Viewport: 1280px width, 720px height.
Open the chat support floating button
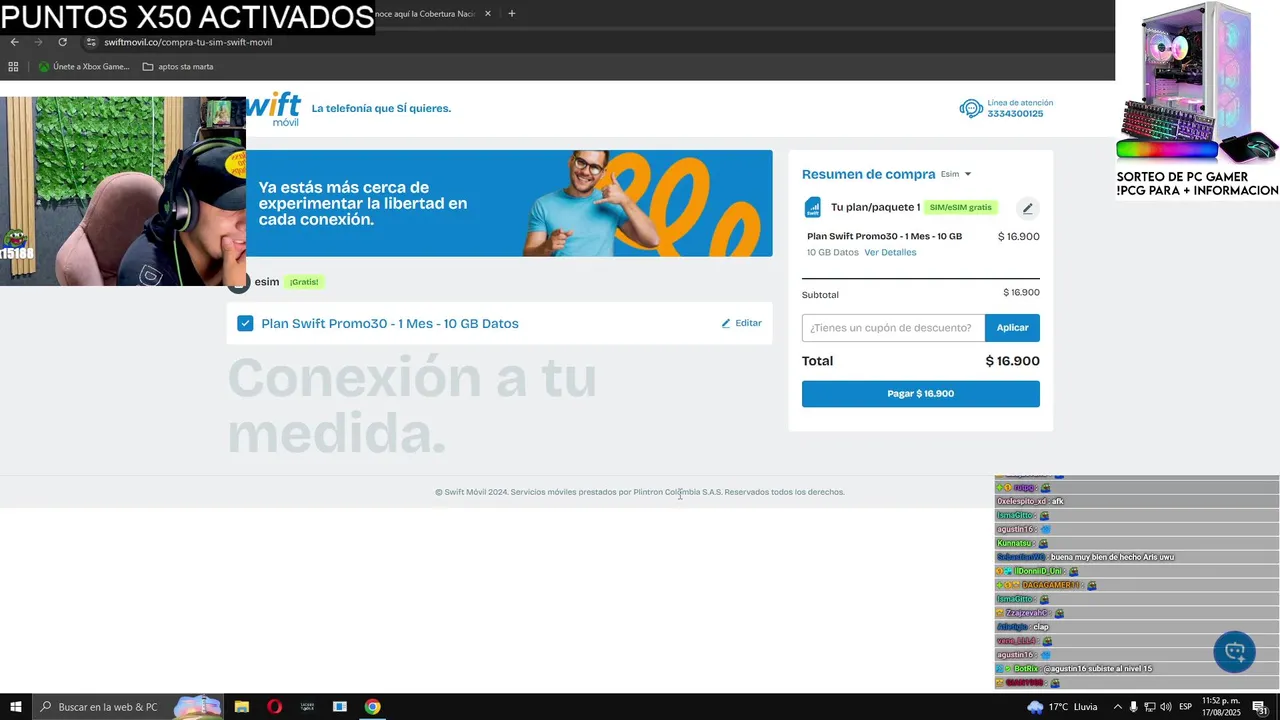[x=1234, y=652]
